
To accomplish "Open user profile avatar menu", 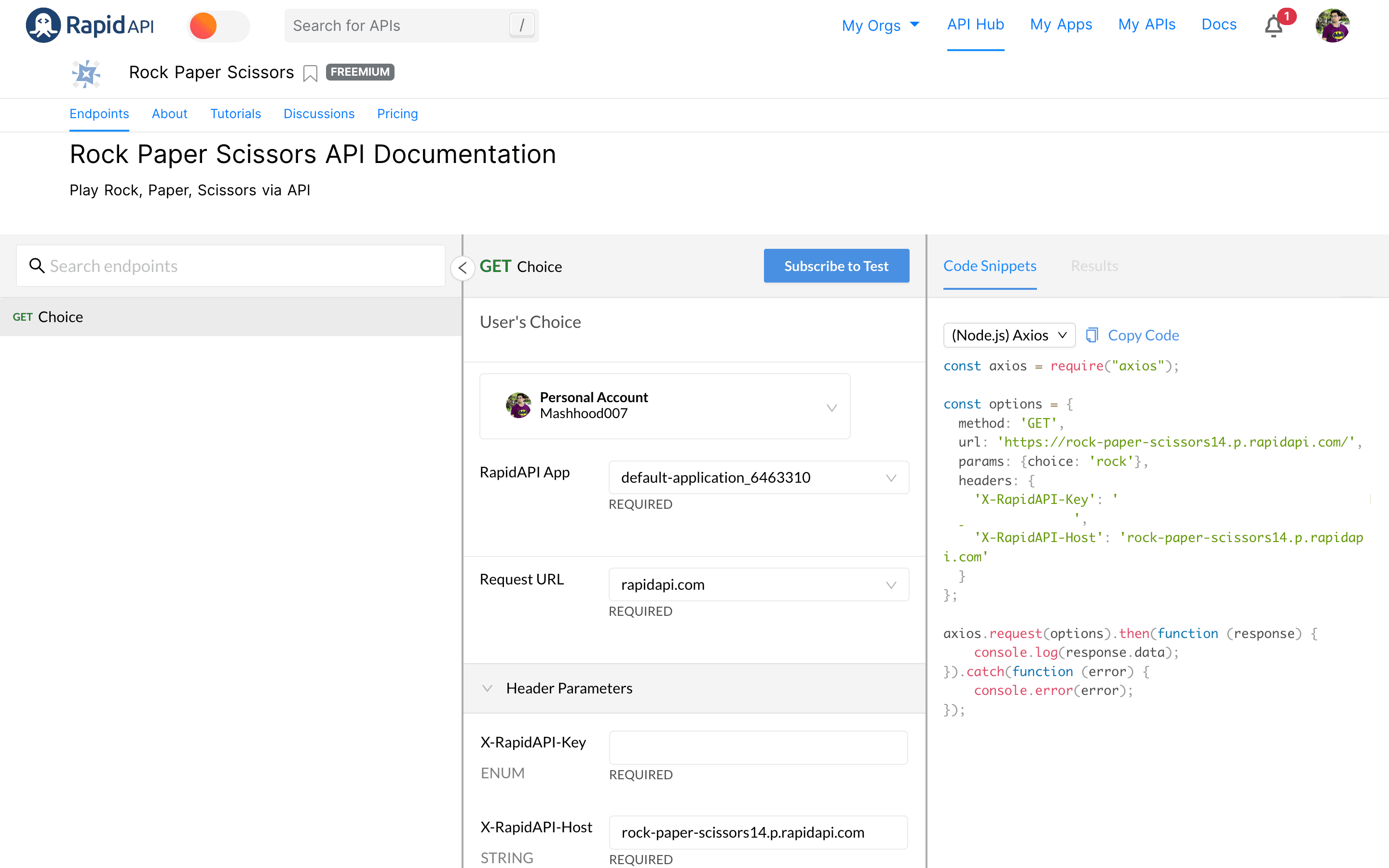I will tap(1332, 26).
